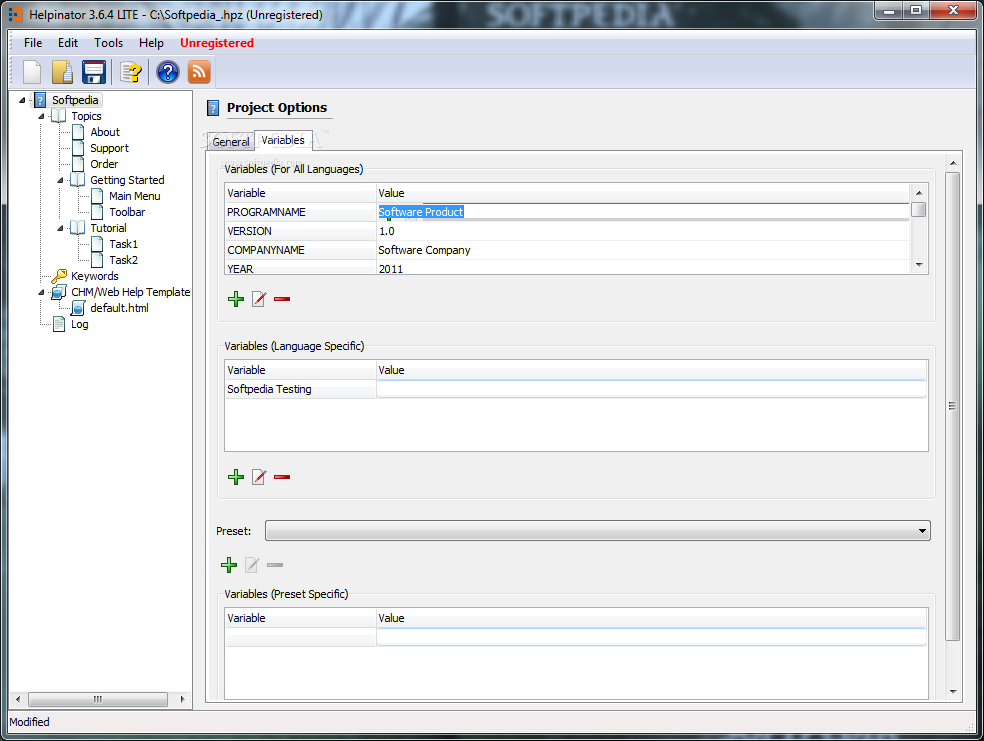This screenshot has width=984, height=741.
Task: Delete the language specific variable
Action: [x=282, y=477]
